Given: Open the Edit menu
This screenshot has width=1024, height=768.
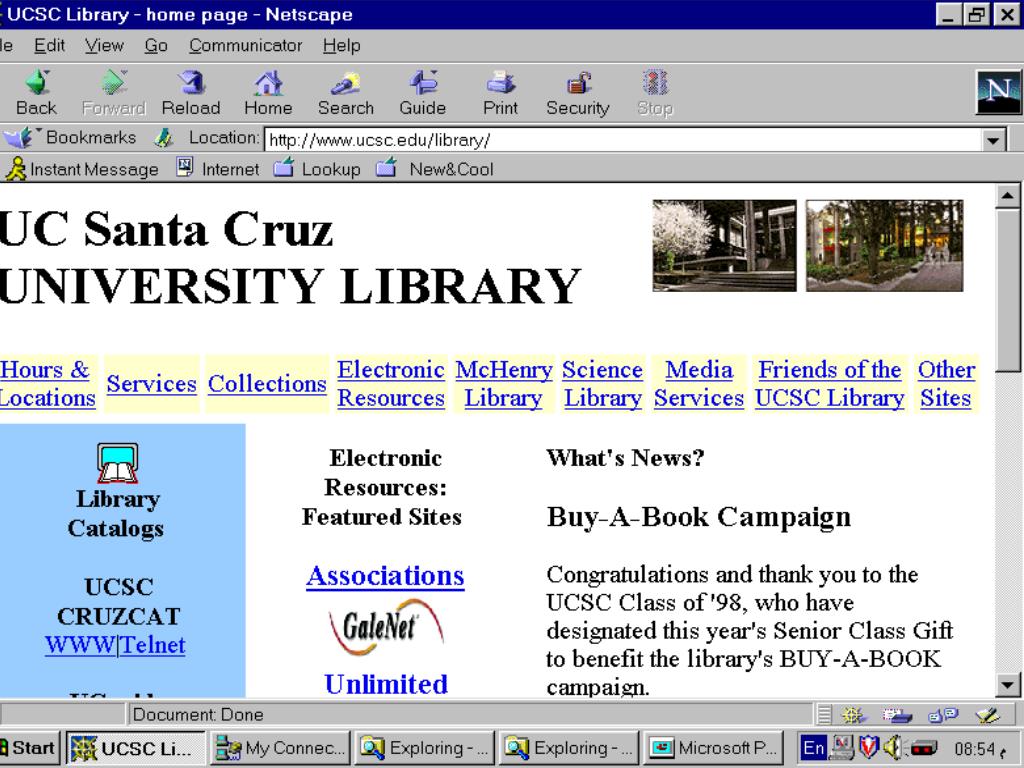Looking at the screenshot, I should (x=49, y=46).
